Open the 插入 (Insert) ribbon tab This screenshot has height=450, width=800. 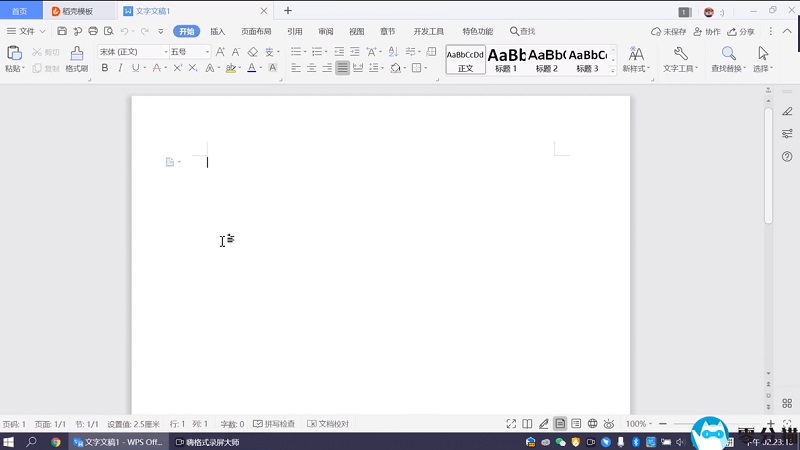[x=217, y=31]
